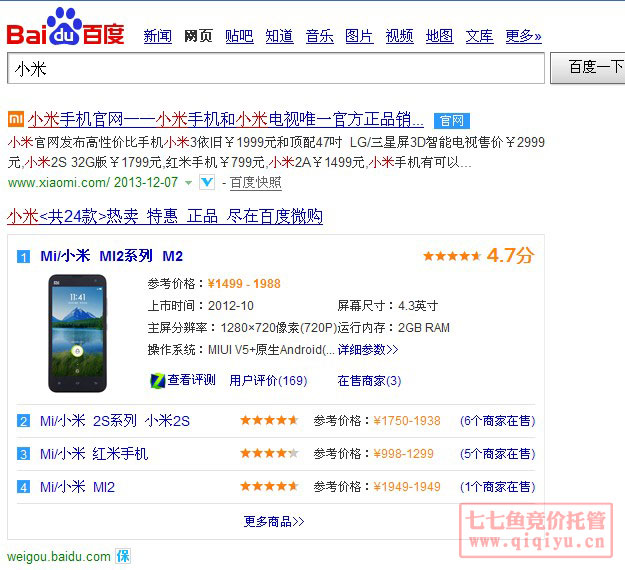This screenshot has height=570, width=625.
Task: Open the 小米<共24款>热卖 微购 link
Action: [165, 216]
